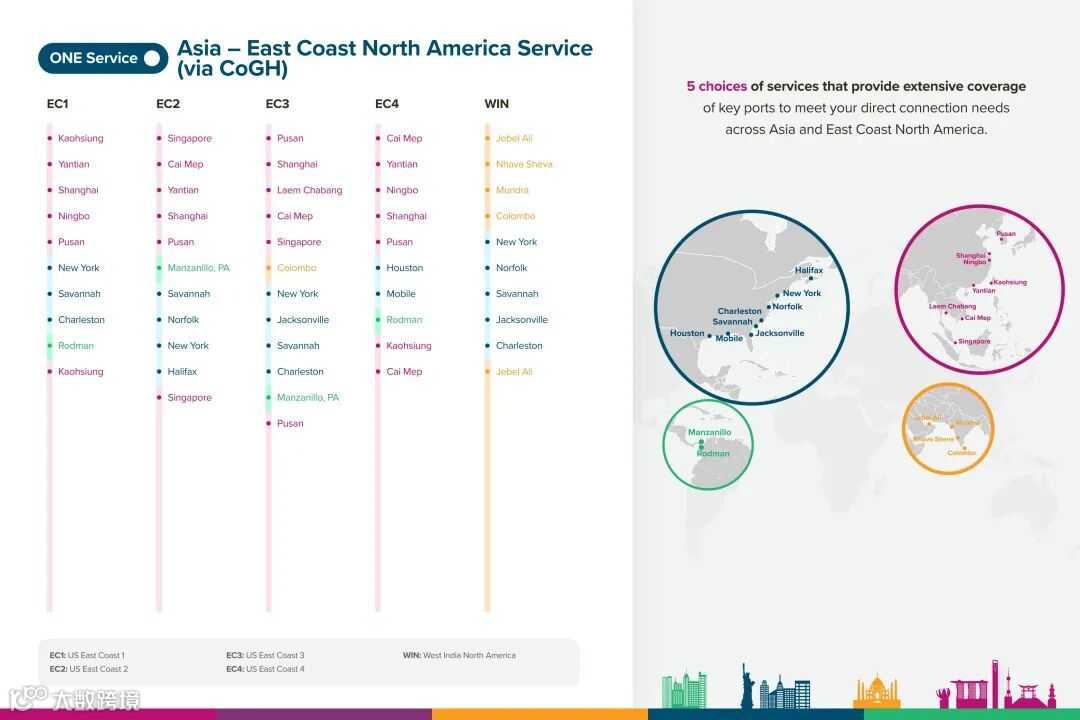Select the Asia – East Coast North America Service title
The height and width of the screenshot is (720, 1080).
tap(384, 58)
